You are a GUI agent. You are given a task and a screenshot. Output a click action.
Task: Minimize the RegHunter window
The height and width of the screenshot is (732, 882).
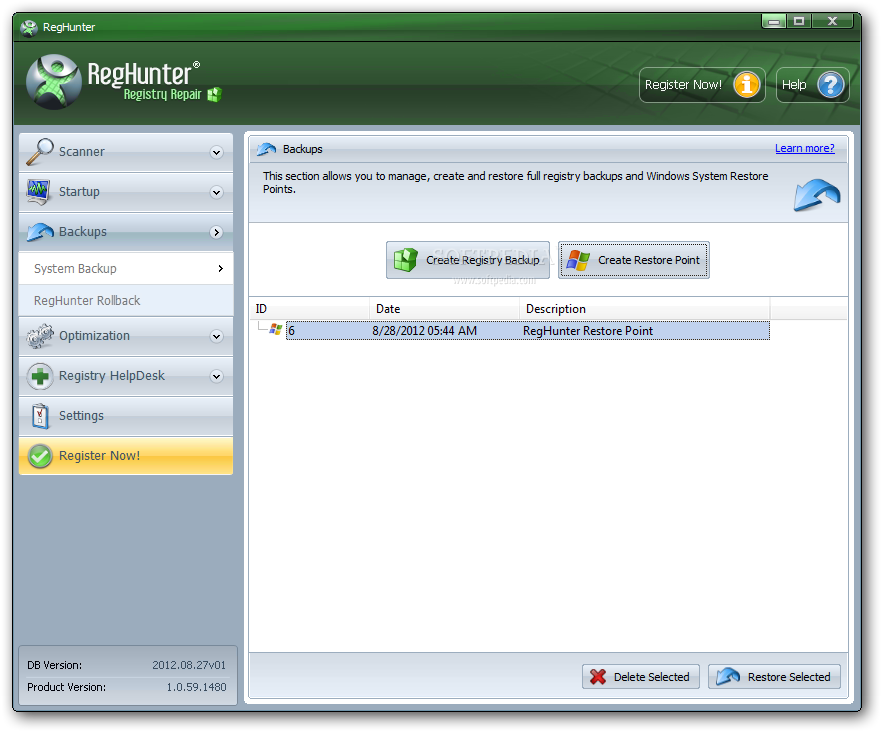pyautogui.click(x=774, y=21)
